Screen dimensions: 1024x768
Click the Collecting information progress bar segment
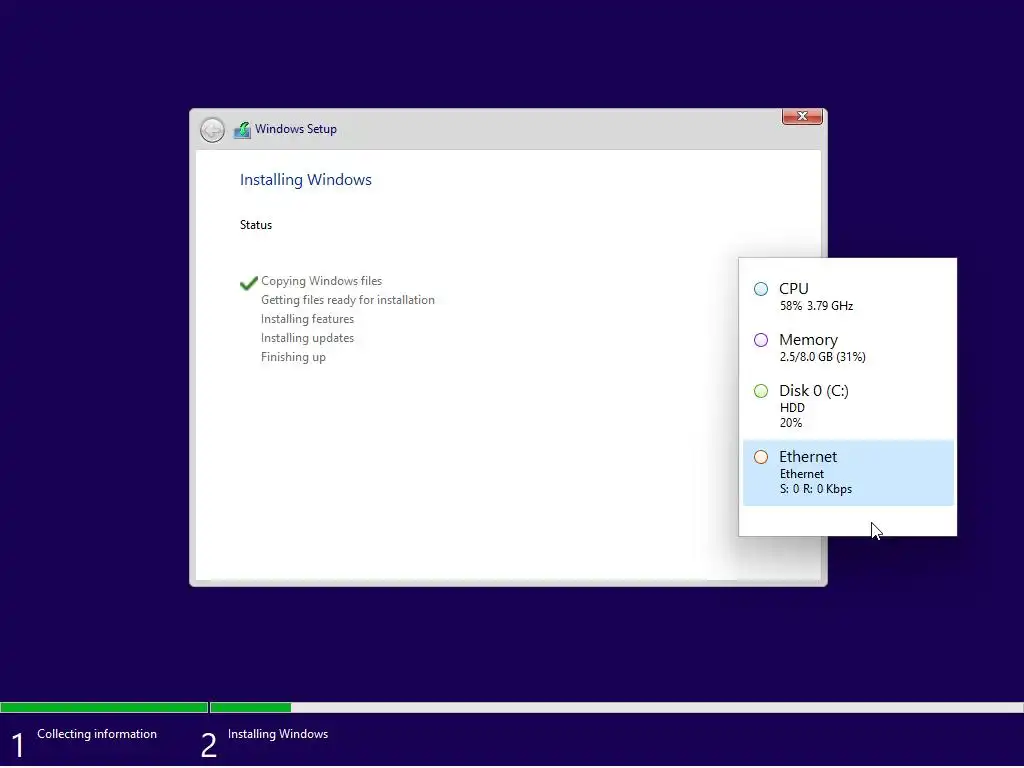(104, 707)
